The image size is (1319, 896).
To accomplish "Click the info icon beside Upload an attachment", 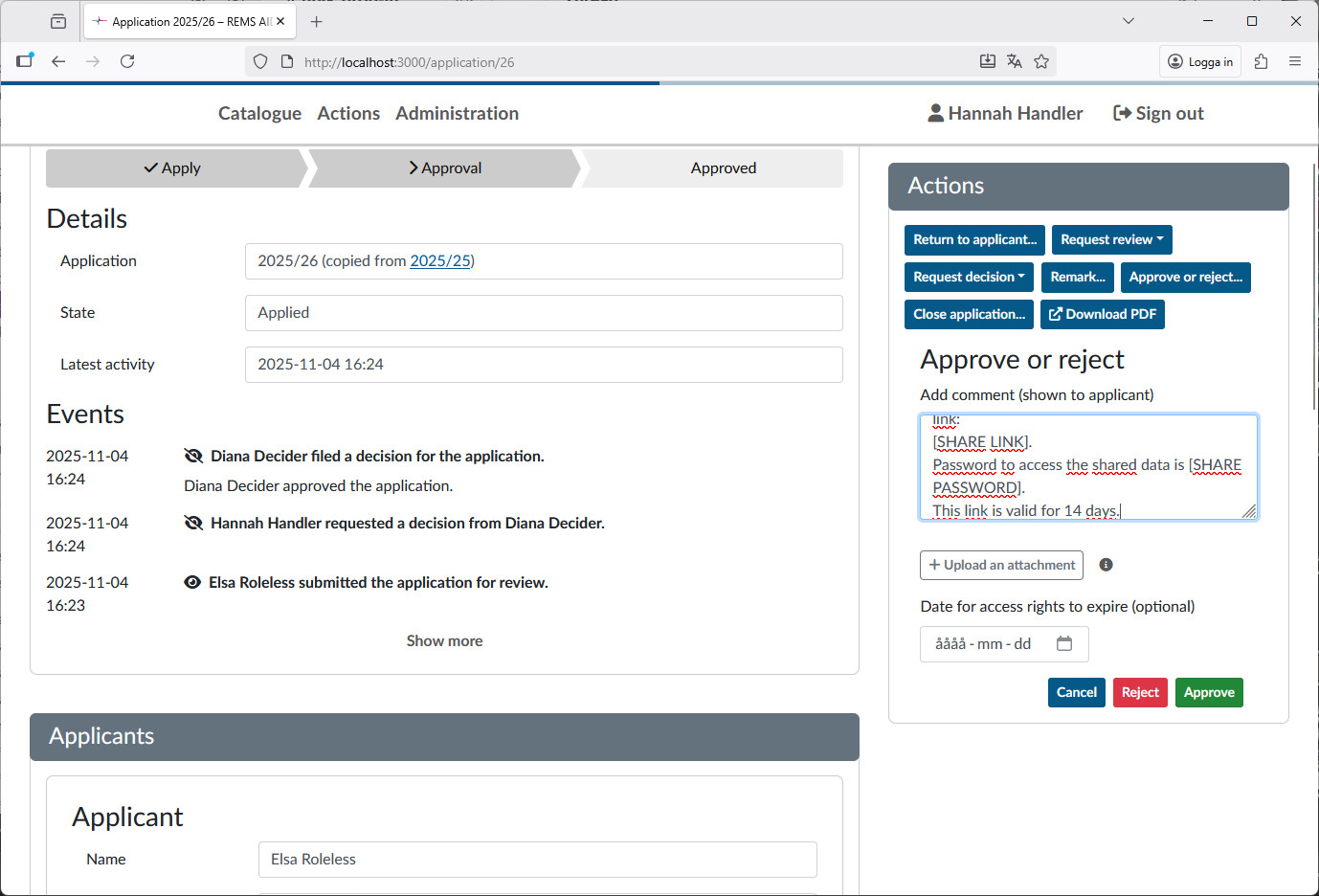I will point(1106,565).
